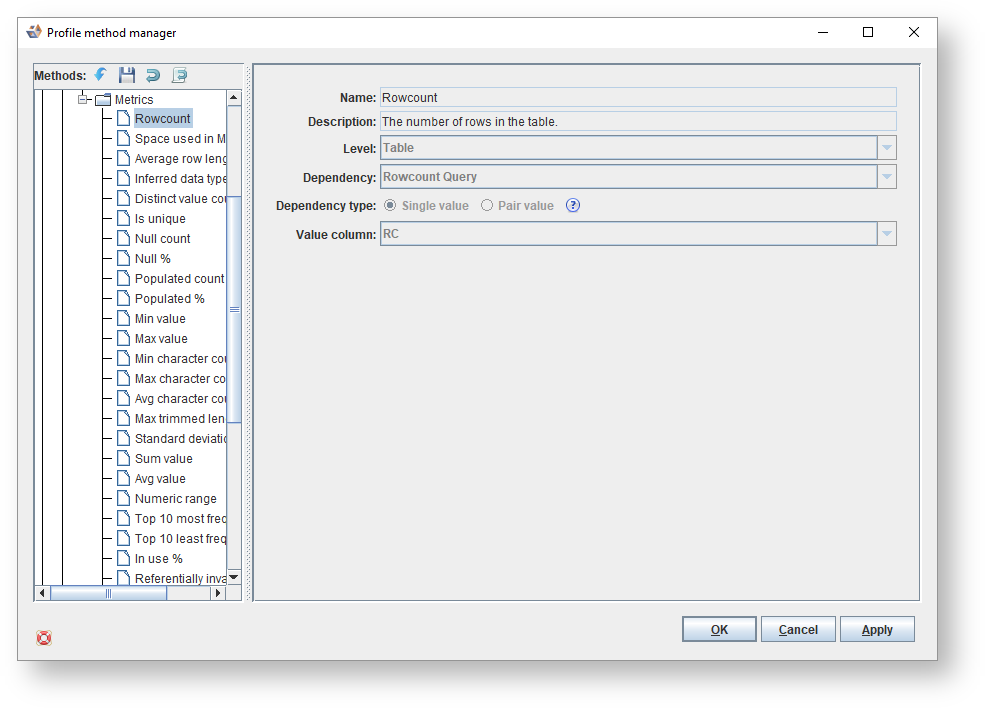Image resolution: width=986 pixels, height=709 pixels.
Task: Select the Distinct value co tree item
Action: click(x=180, y=198)
